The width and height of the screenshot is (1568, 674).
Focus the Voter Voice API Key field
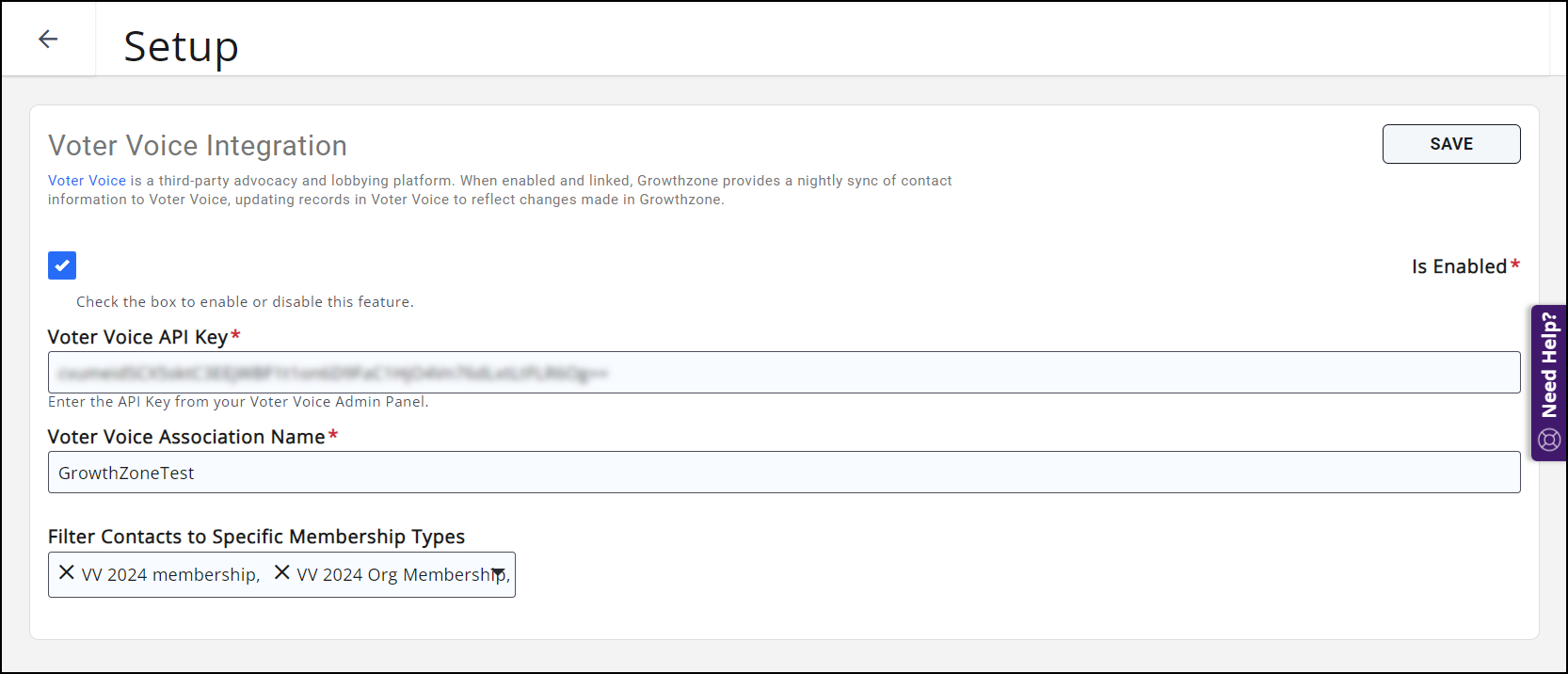(784, 373)
